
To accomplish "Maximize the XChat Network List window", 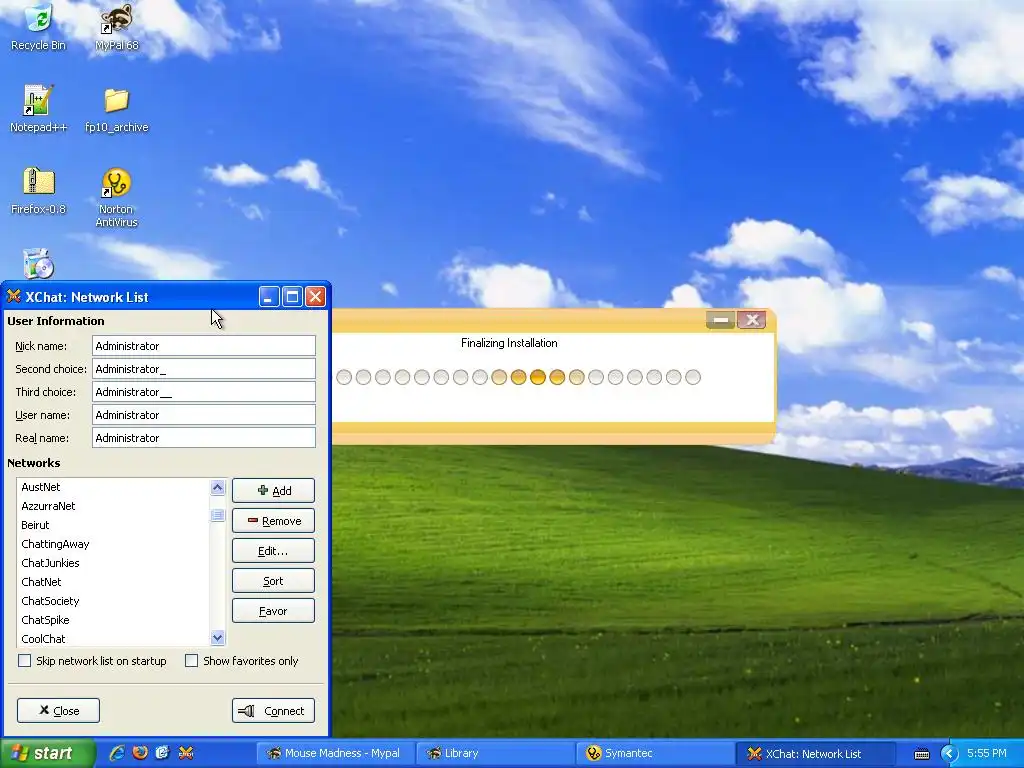I will coord(292,296).
